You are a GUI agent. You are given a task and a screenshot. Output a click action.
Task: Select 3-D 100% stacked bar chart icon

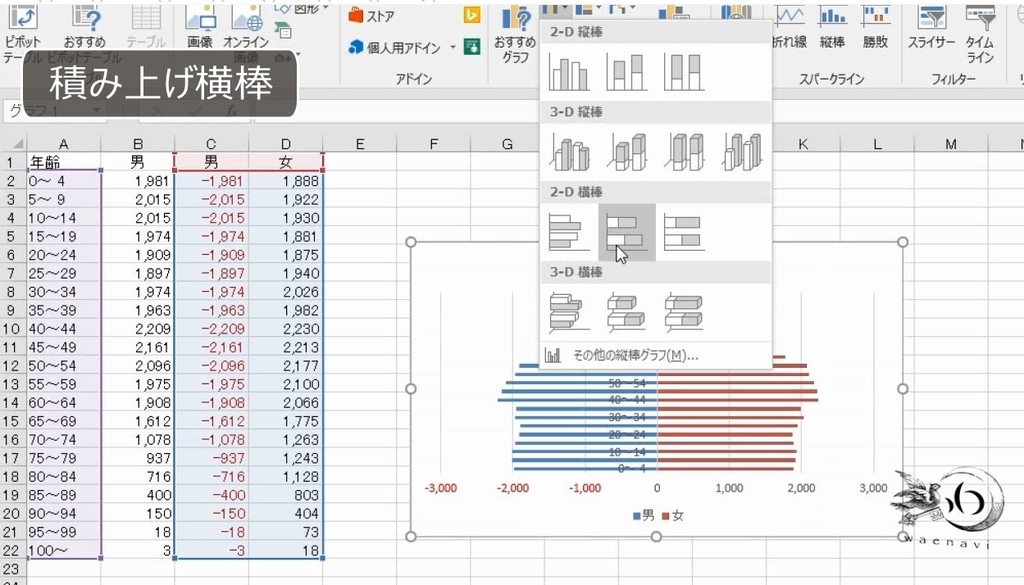coord(684,312)
